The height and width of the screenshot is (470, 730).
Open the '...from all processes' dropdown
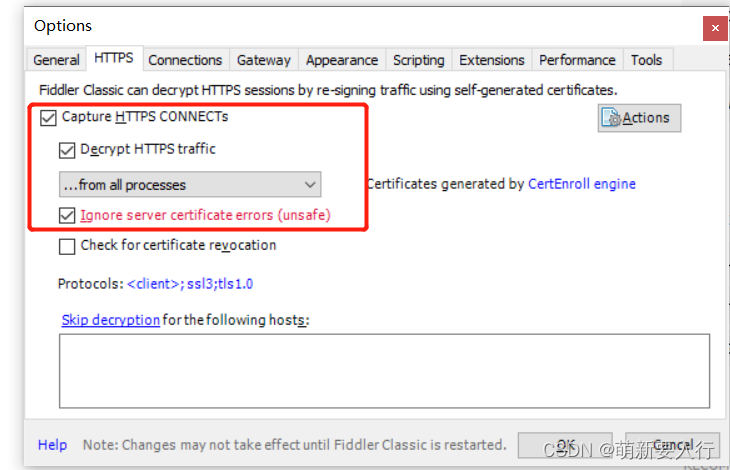(189, 184)
